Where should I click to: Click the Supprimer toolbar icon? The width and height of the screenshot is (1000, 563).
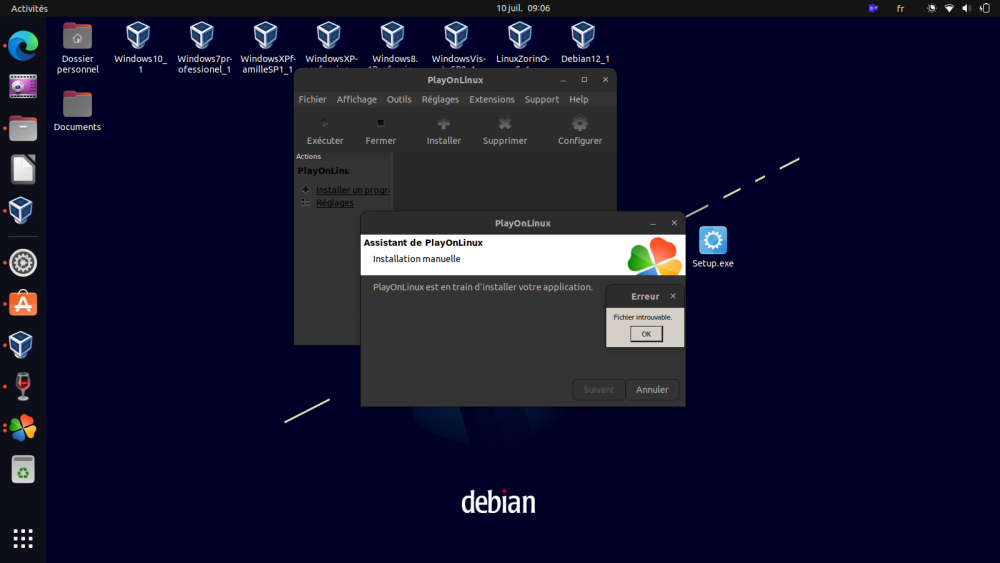point(504,123)
